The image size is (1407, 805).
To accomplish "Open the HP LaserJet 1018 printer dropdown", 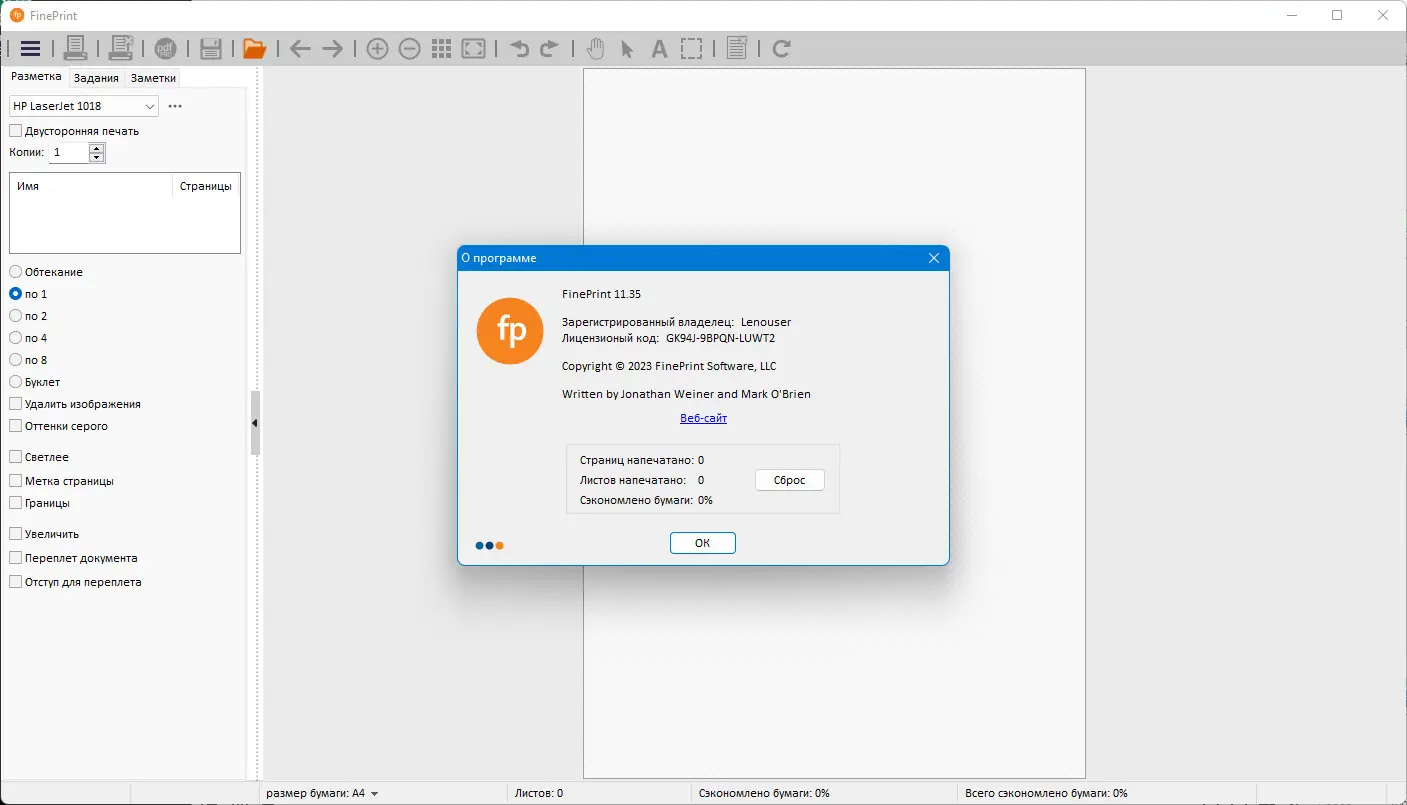I will point(84,106).
